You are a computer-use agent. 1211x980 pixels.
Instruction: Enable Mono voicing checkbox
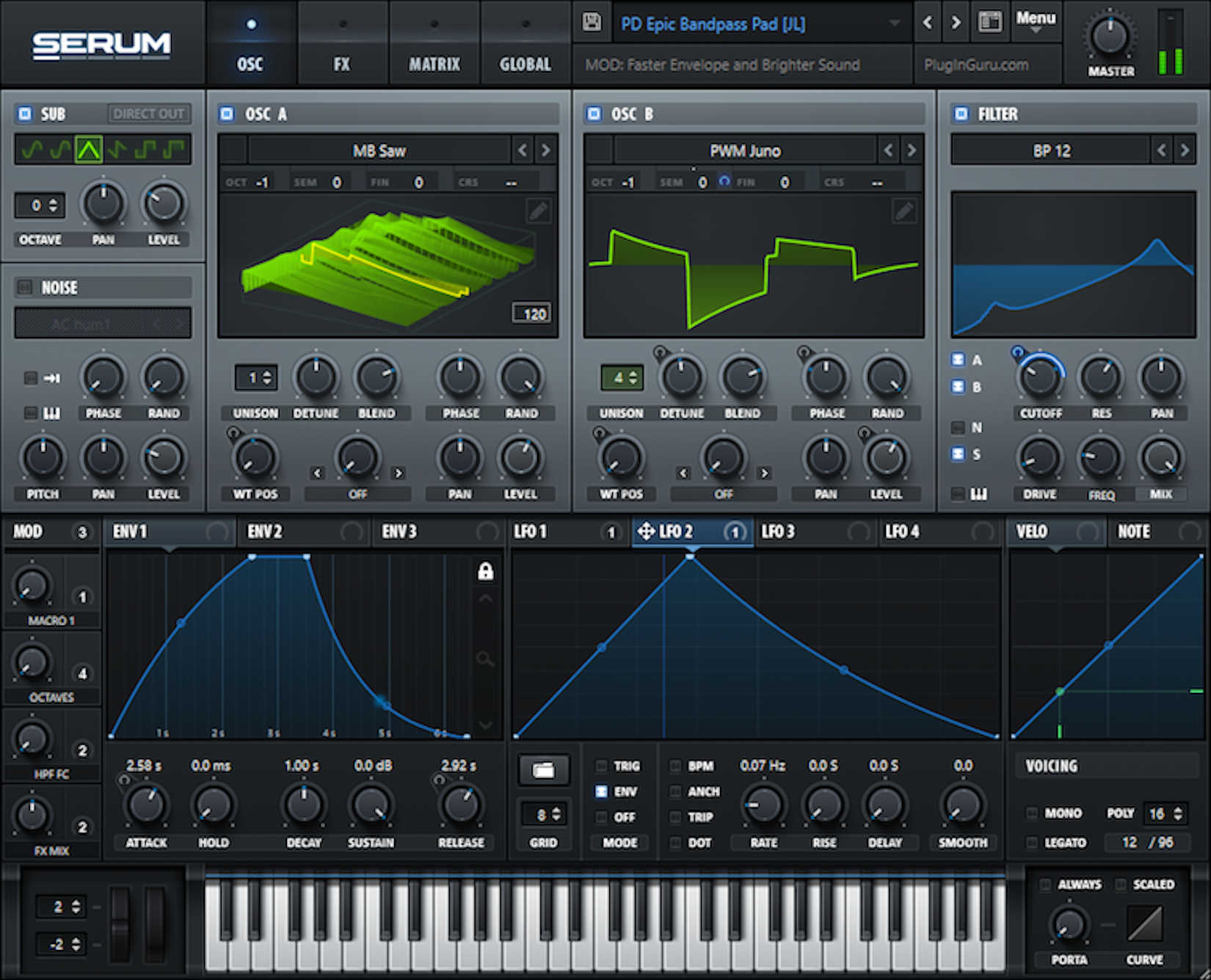click(x=1032, y=813)
